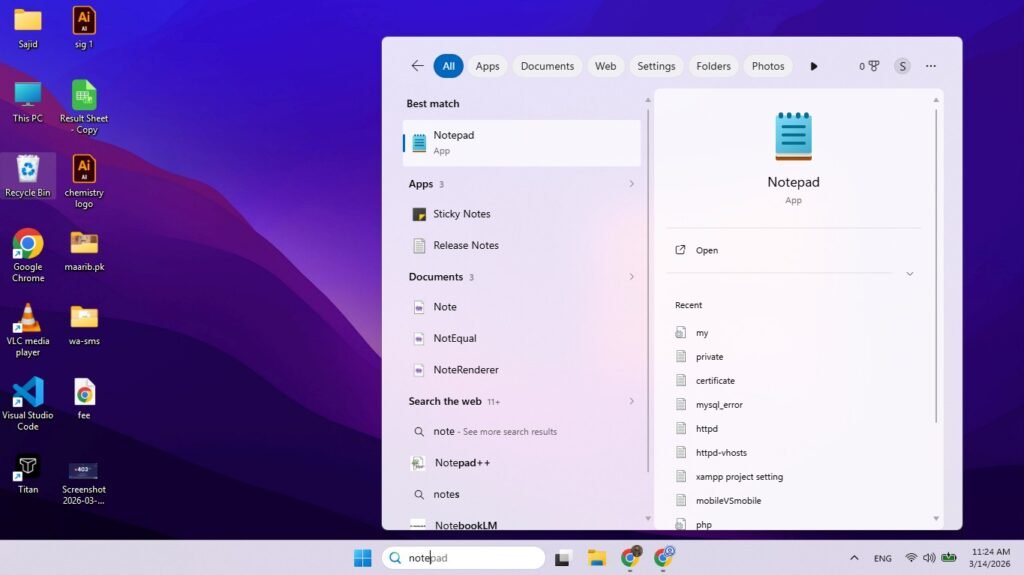Launch Sticky Notes from the results
Image resolution: width=1024 pixels, height=575 pixels.
point(522,214)
